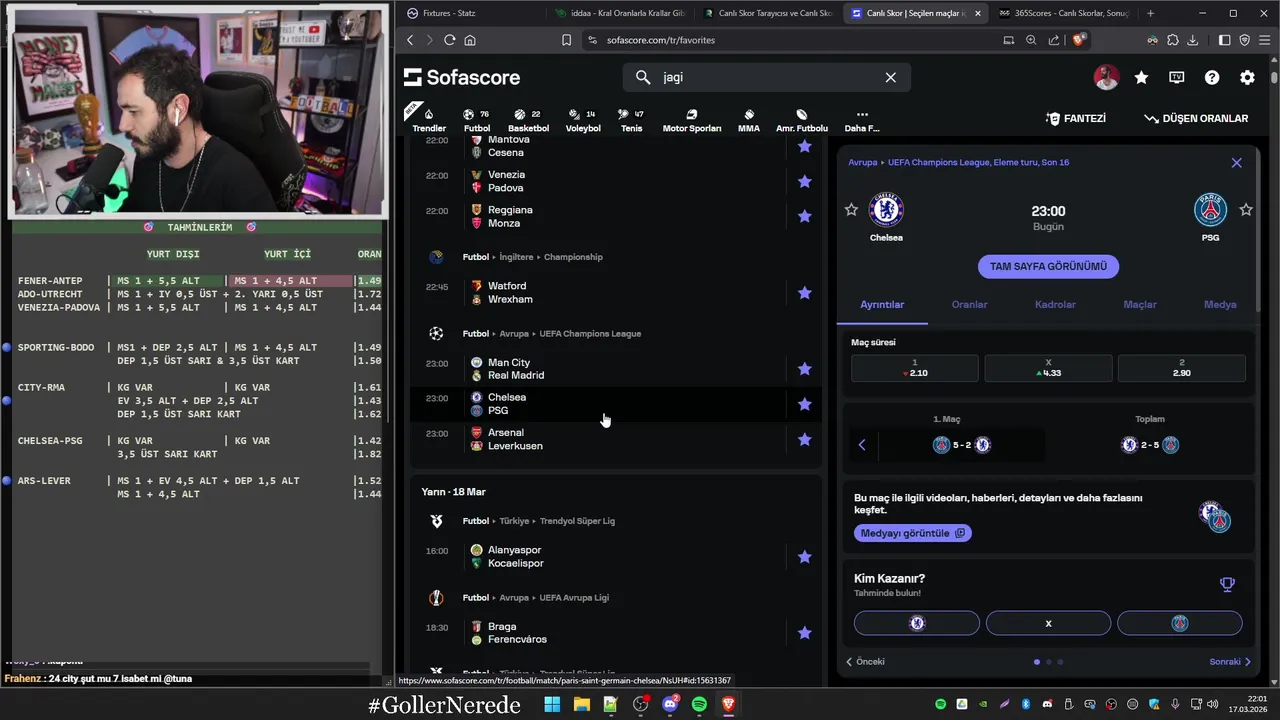Vote X draw in Kim Kazanır poll
1280x720 pixels.
click(1048, 623)
